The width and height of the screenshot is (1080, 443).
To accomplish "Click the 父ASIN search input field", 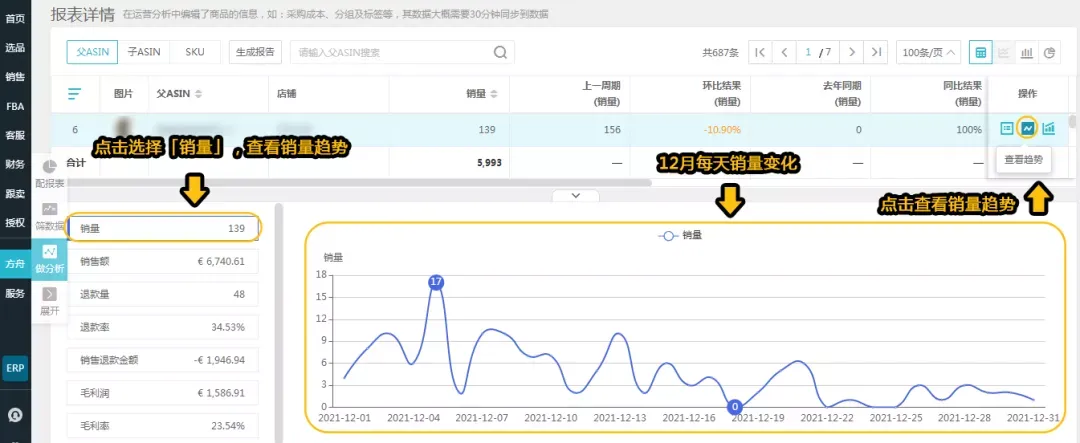I will click(x=393, y=52).
